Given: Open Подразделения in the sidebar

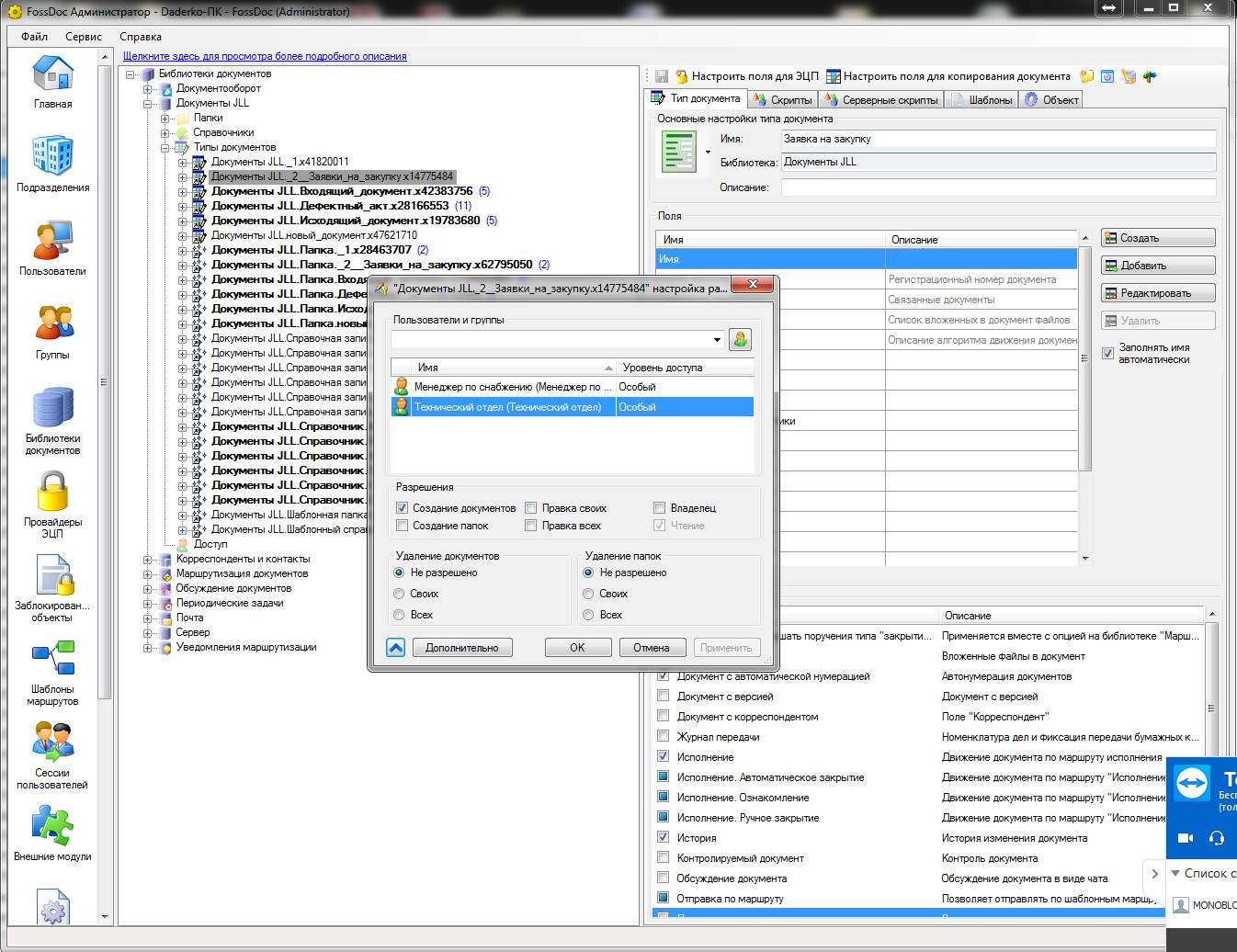Looking at the screenshot, I should (x=52, y=164).
